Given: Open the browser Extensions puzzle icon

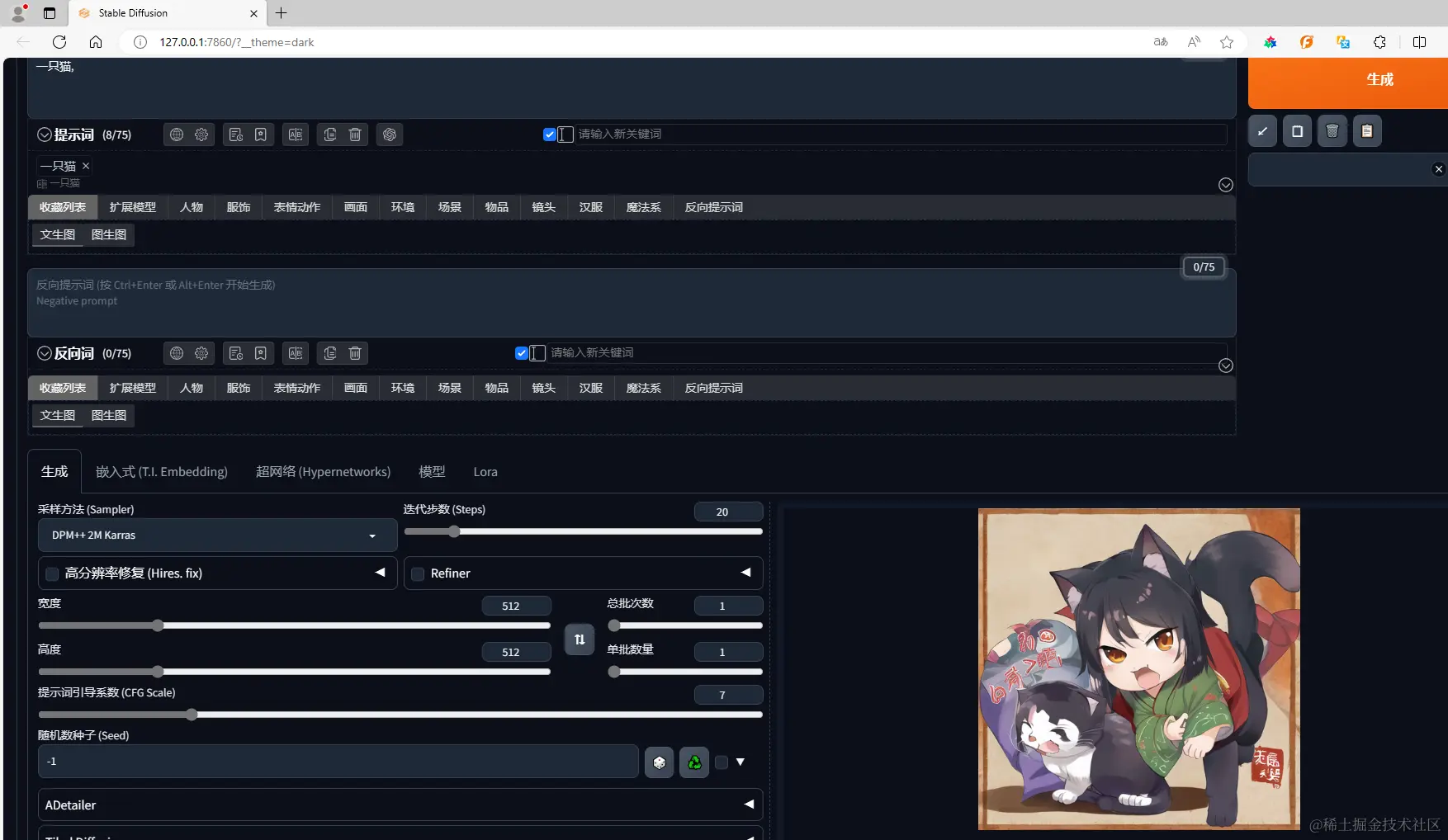Looking at the screenshot, I should pos(1379,42).
